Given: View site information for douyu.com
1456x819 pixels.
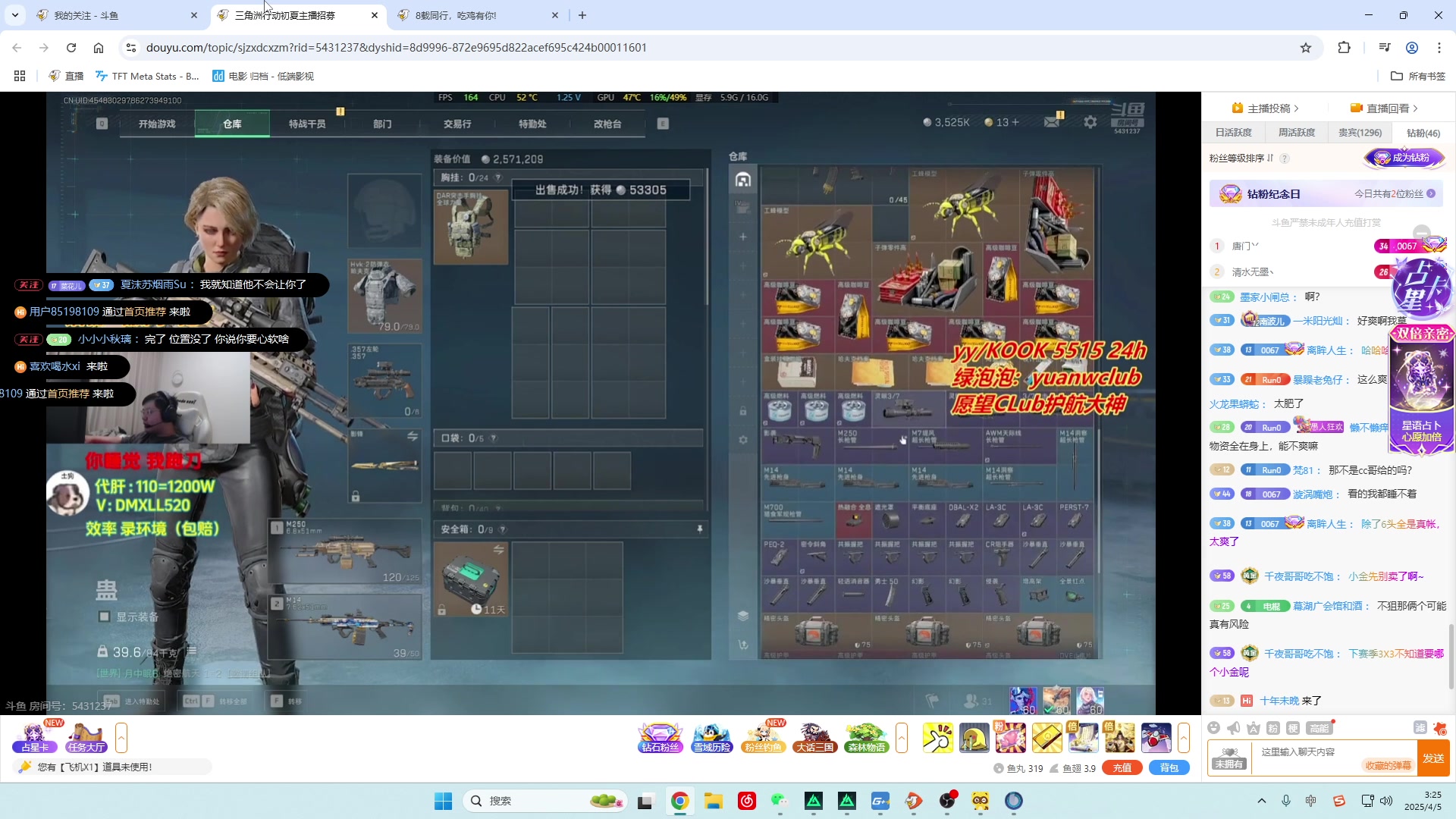Looking at the screenshot, I should pyautogui.click(x=131, y=48).
